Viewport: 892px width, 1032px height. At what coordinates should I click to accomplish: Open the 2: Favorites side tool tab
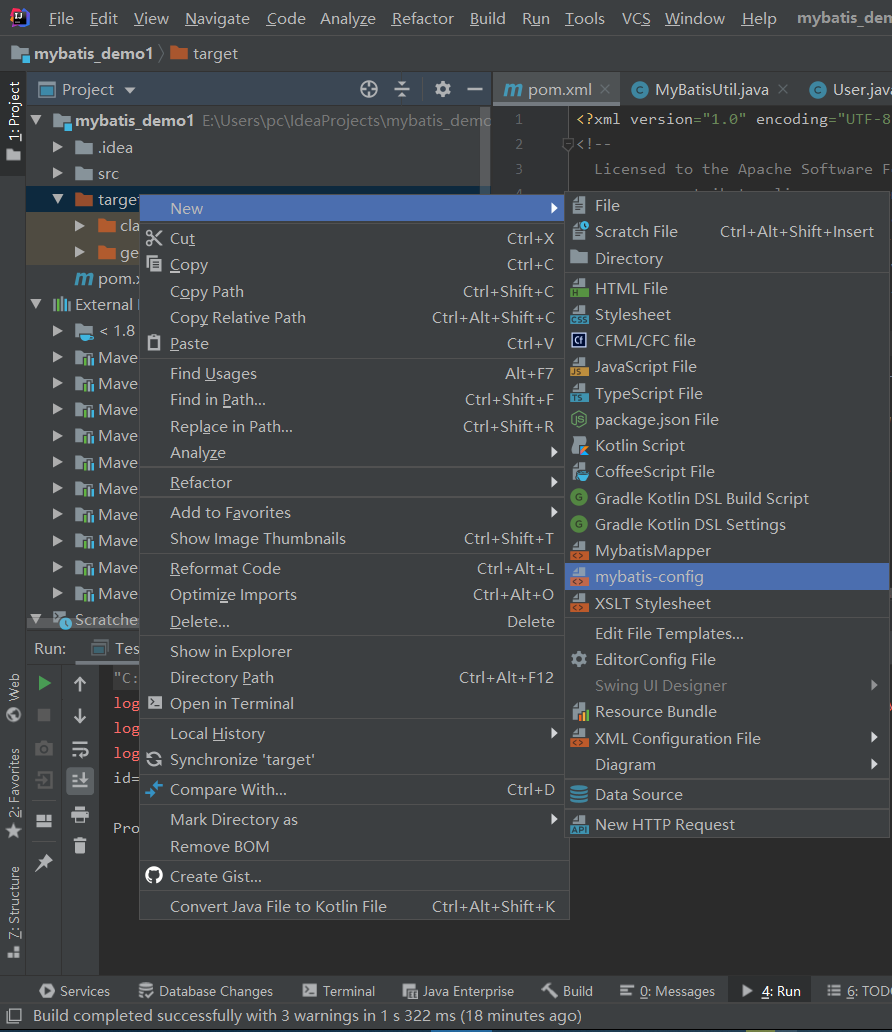point(13,792)
